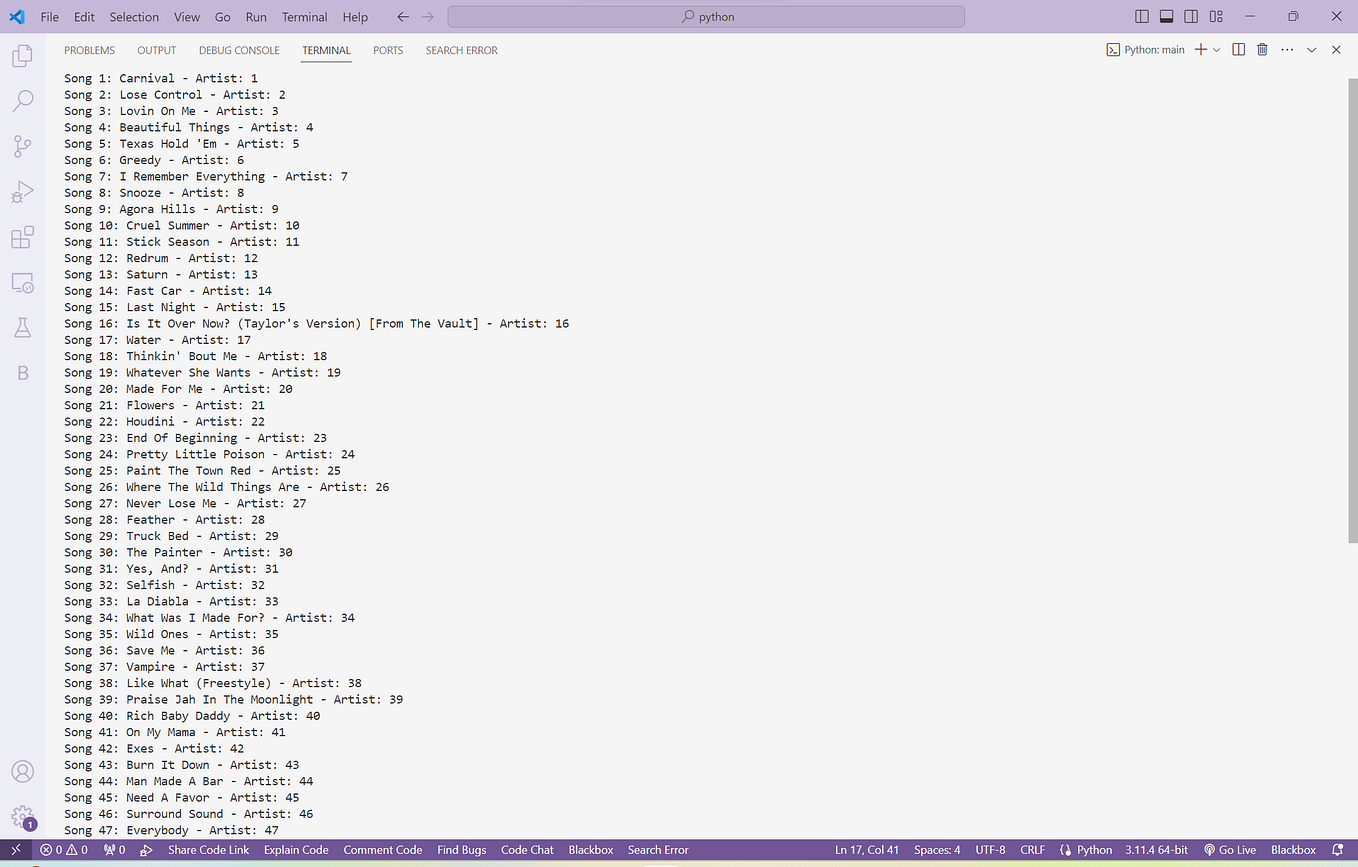Open Run and Debug view
The width and height of the screenshot is (1358, 867).
tap(21, 192)
